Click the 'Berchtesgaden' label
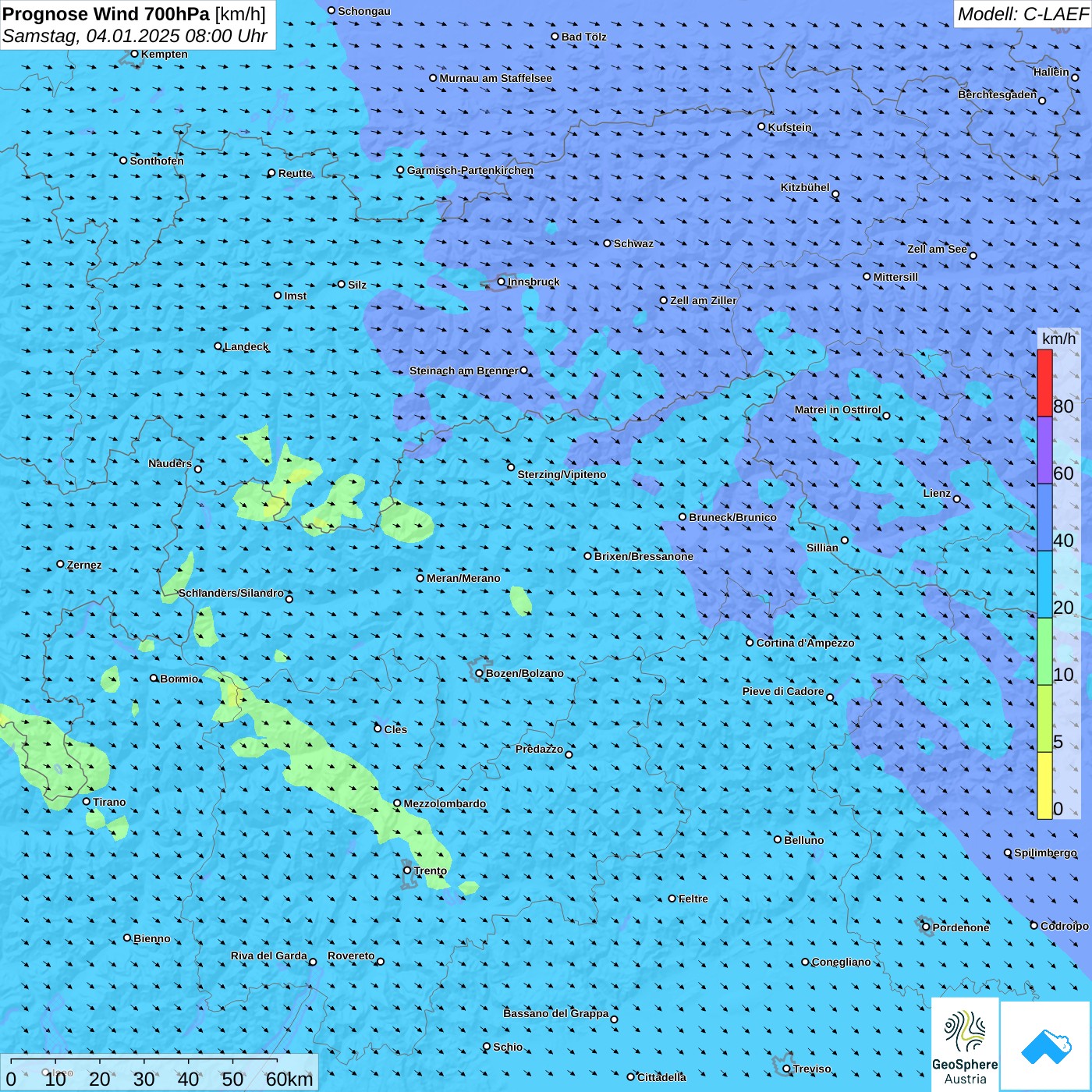This screenshot has width=1092, height=1092. tap(997, 94)
